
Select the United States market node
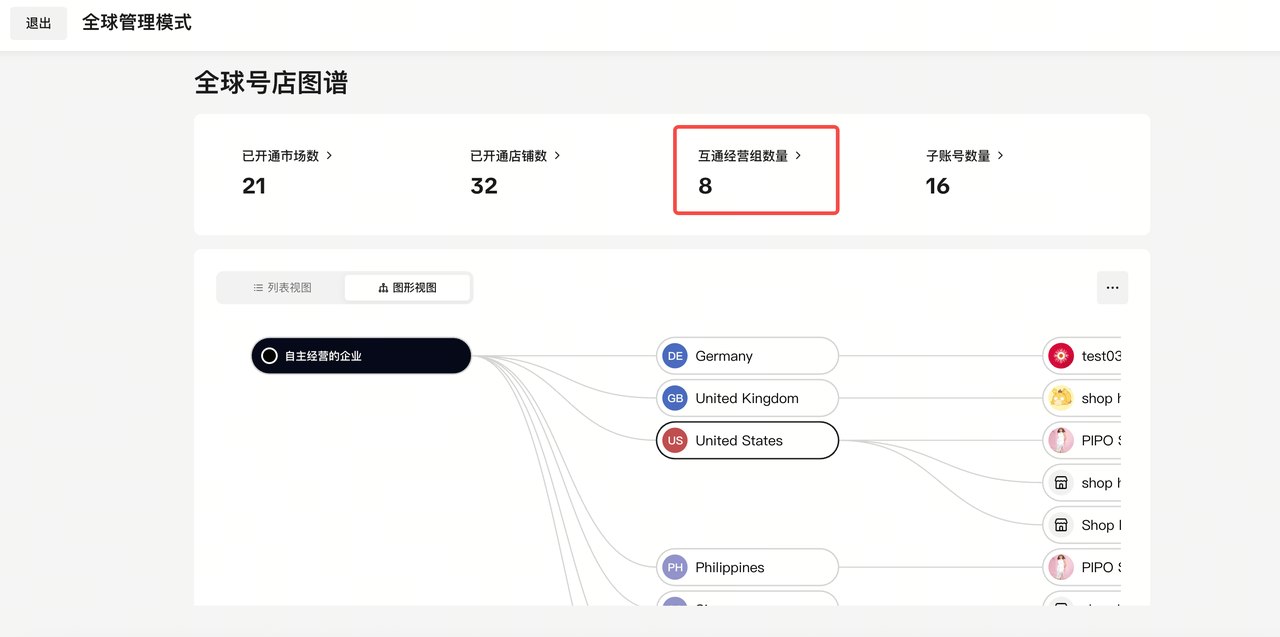point(747,441)
